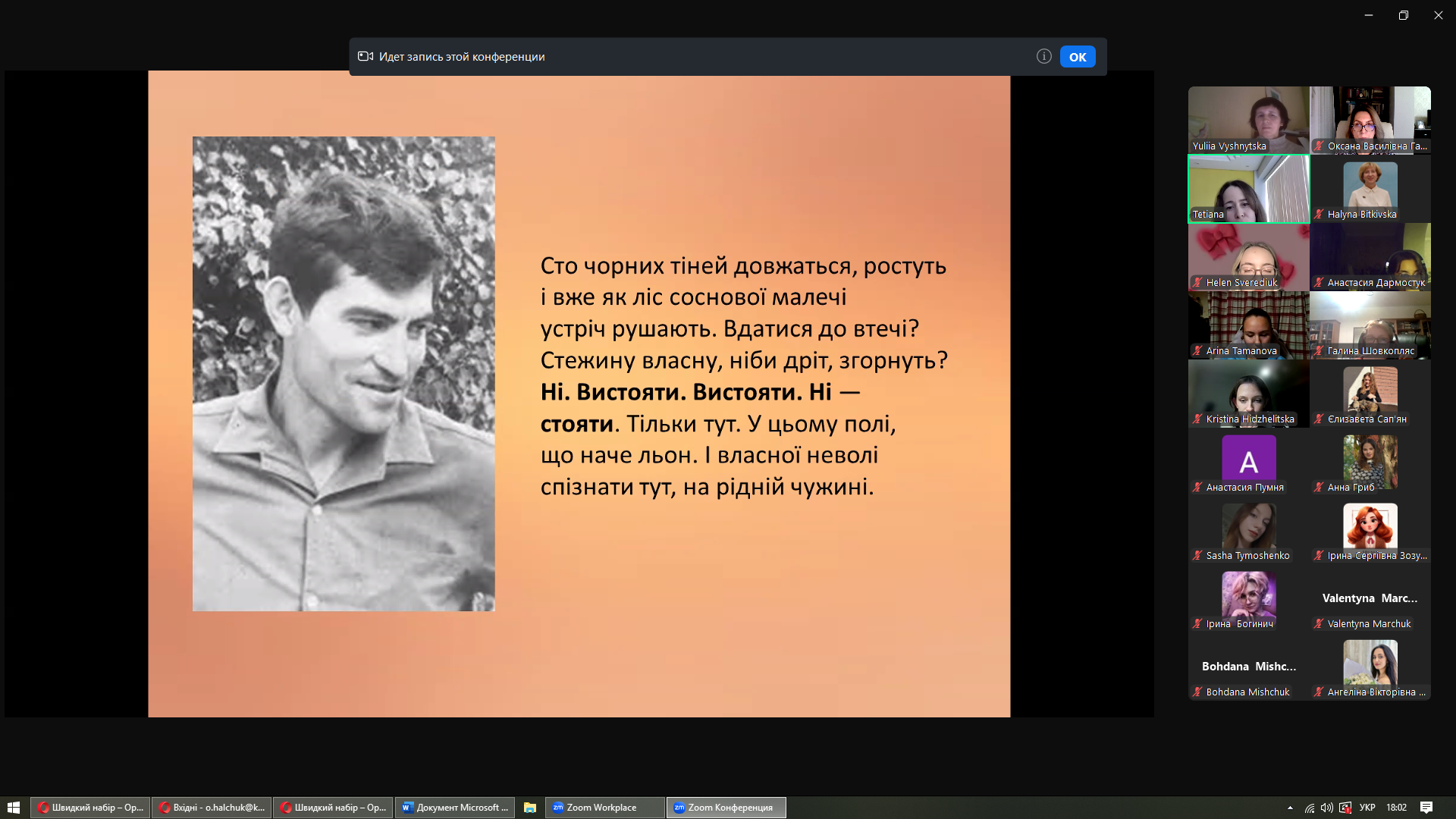Switch to the Zoom Workplace taskbar window

tap(604, 808)
